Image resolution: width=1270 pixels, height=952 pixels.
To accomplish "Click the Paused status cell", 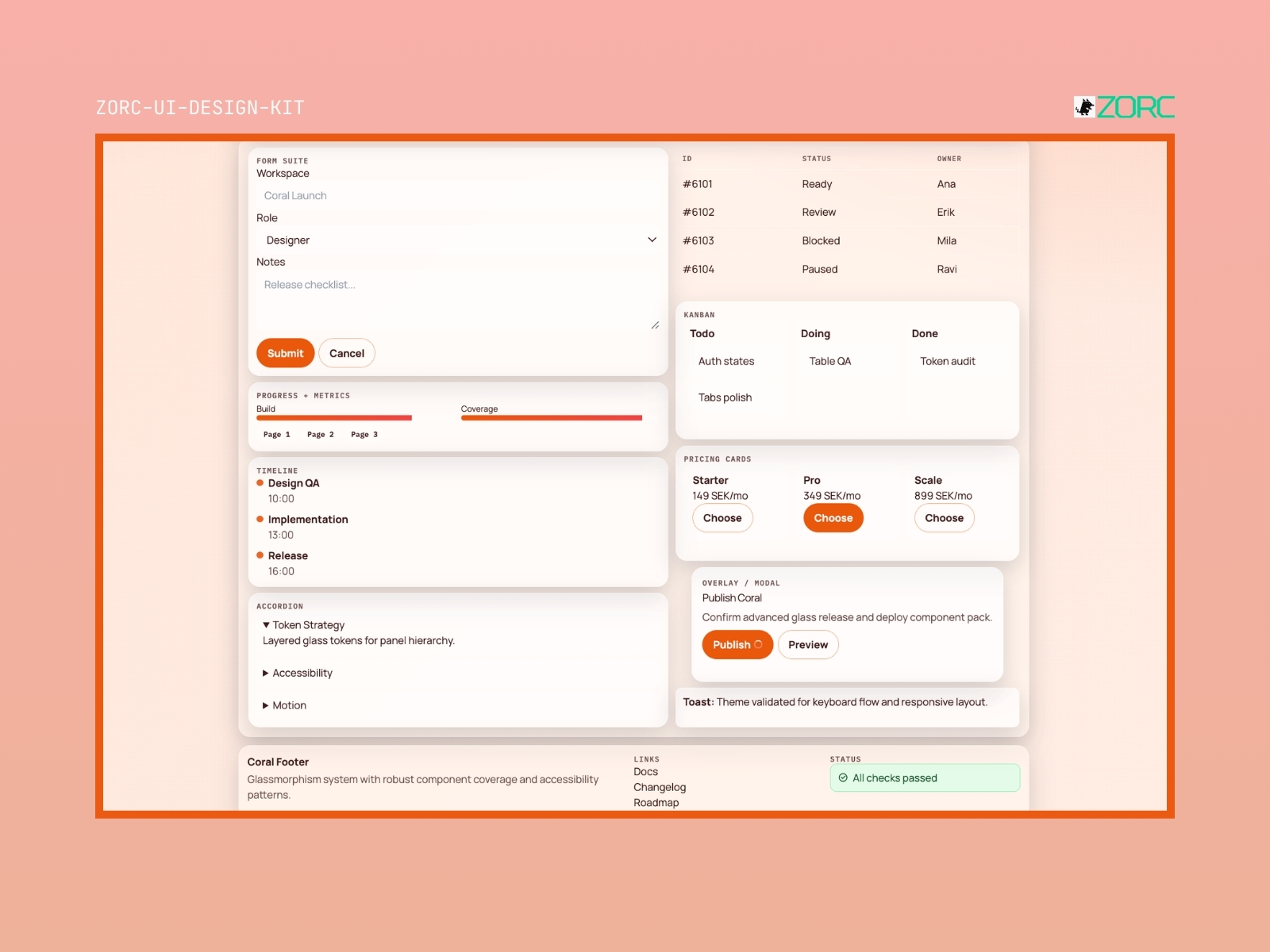I will (820, 270).
